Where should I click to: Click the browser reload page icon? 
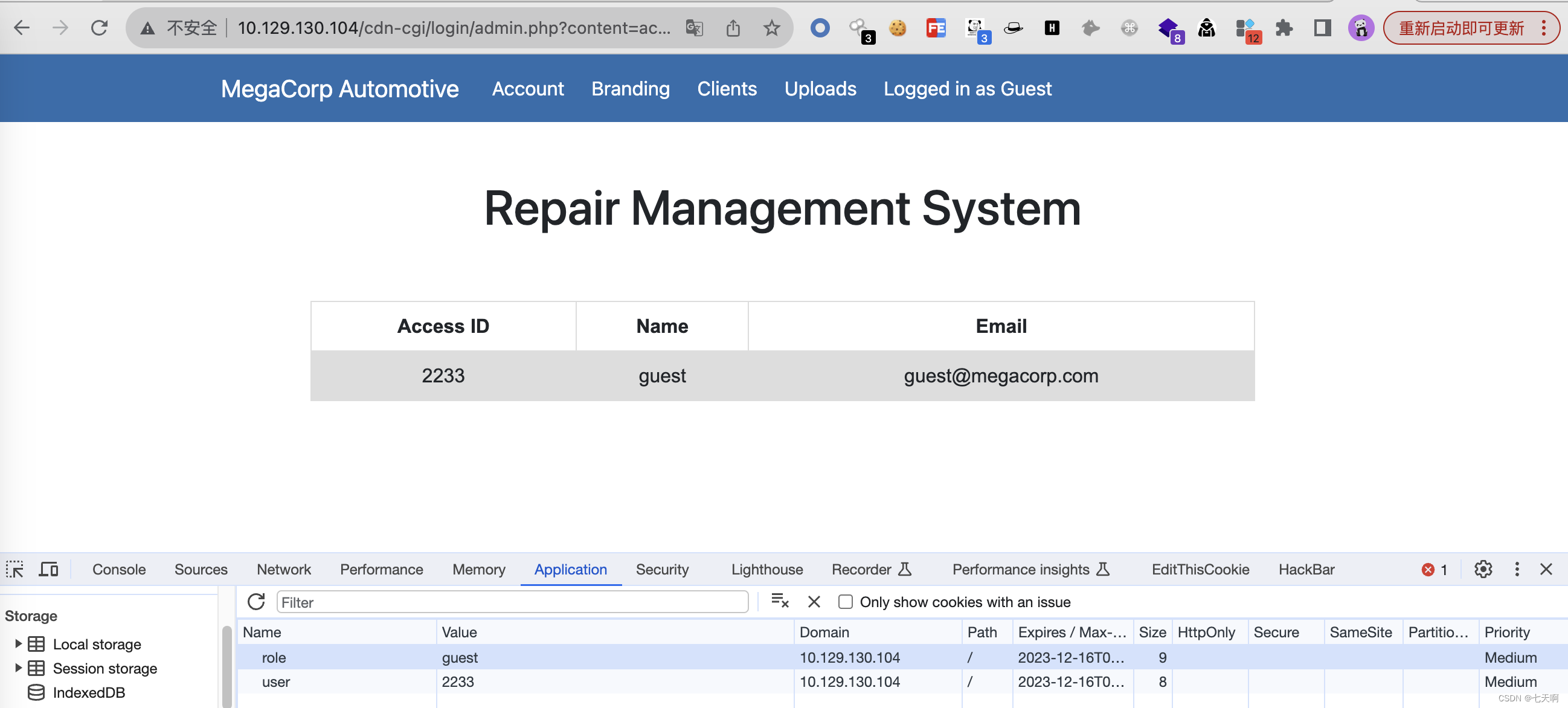click(99, 28)
